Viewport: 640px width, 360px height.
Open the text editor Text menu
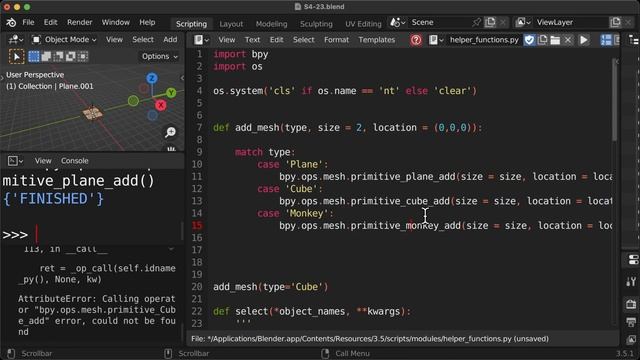tap(252, 40)
